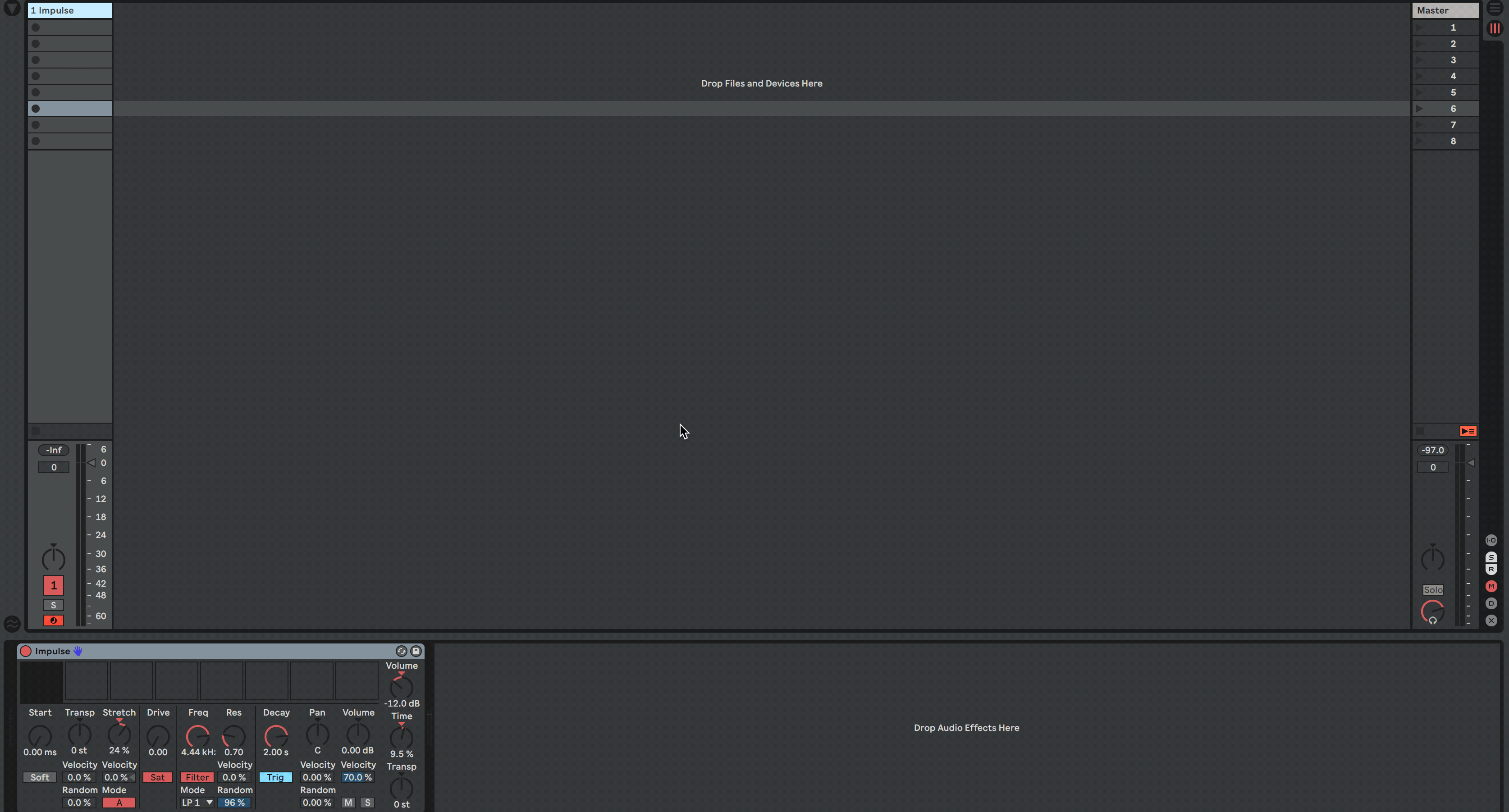Toggle the Impulse device activator
Viewport: 1509px width, 812px height.
26,651
